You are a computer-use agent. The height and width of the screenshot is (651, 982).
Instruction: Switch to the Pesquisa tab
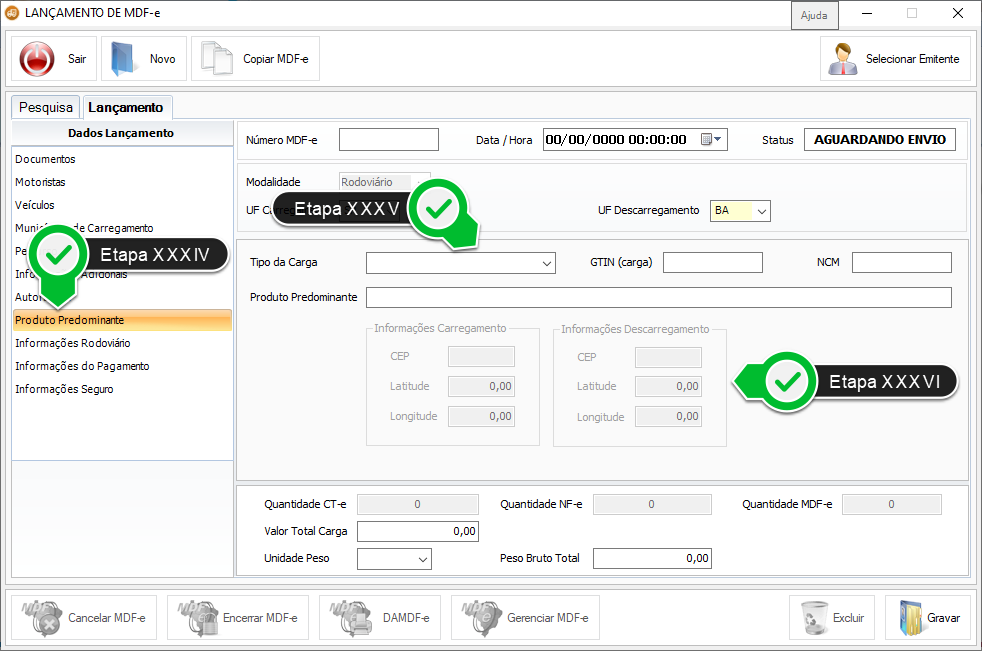click(x=46, y=107)
